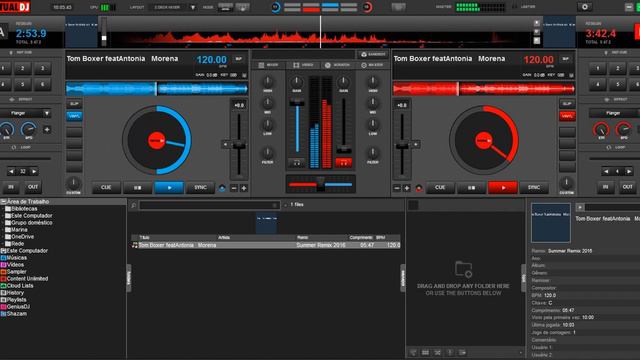Toggle SLIP mode on right deck

click(567, 104)
